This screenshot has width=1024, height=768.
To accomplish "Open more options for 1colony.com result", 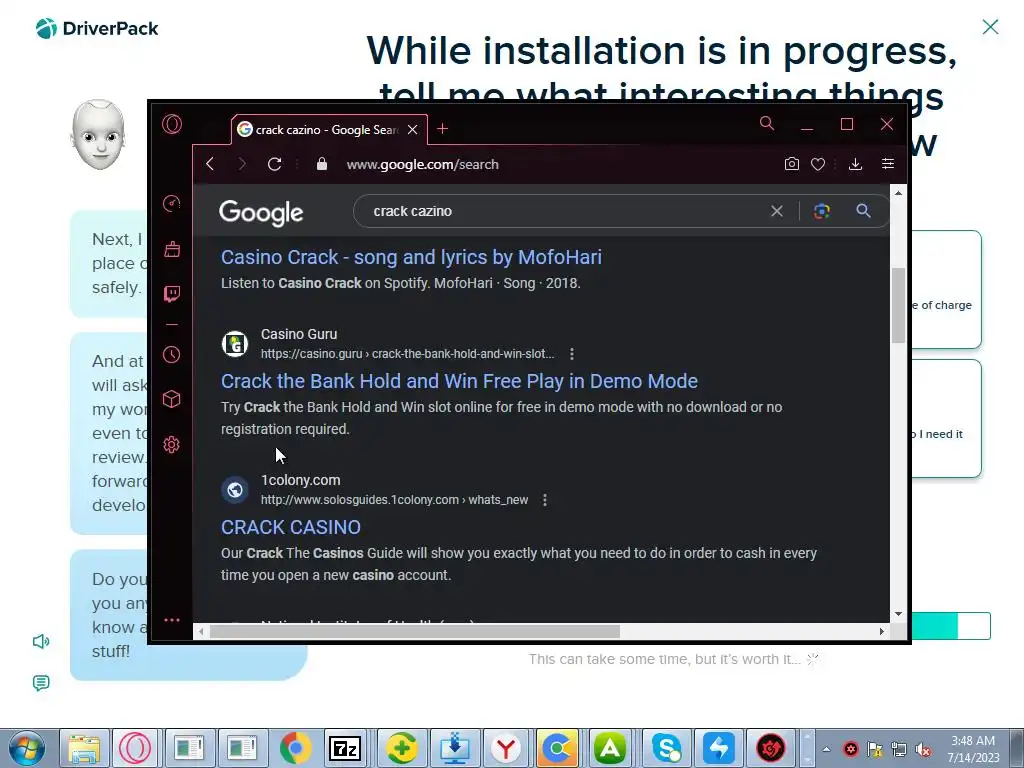I will tap(545, 500).
